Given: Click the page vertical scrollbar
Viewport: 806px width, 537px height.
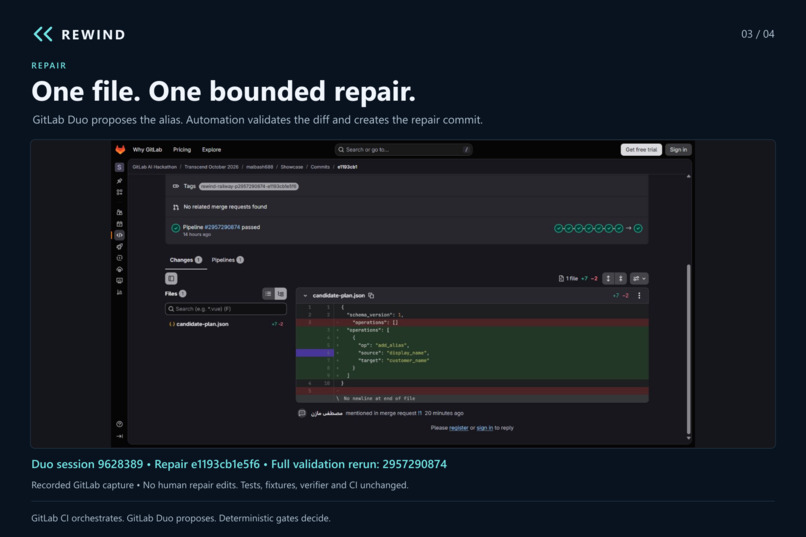Looking at the screenshot, I should coord(689,349).
